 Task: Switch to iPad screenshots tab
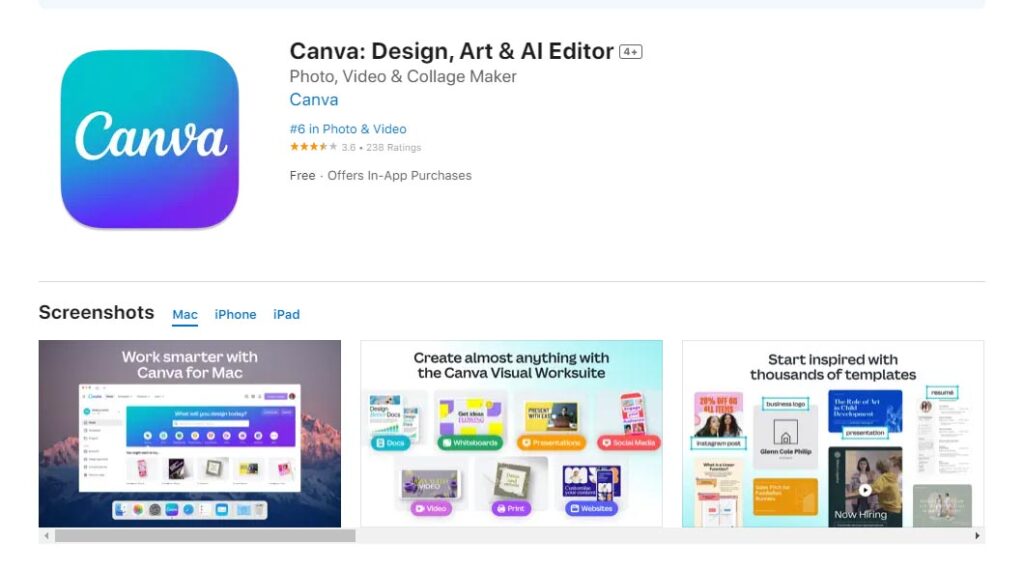click(x=286, y=315)
